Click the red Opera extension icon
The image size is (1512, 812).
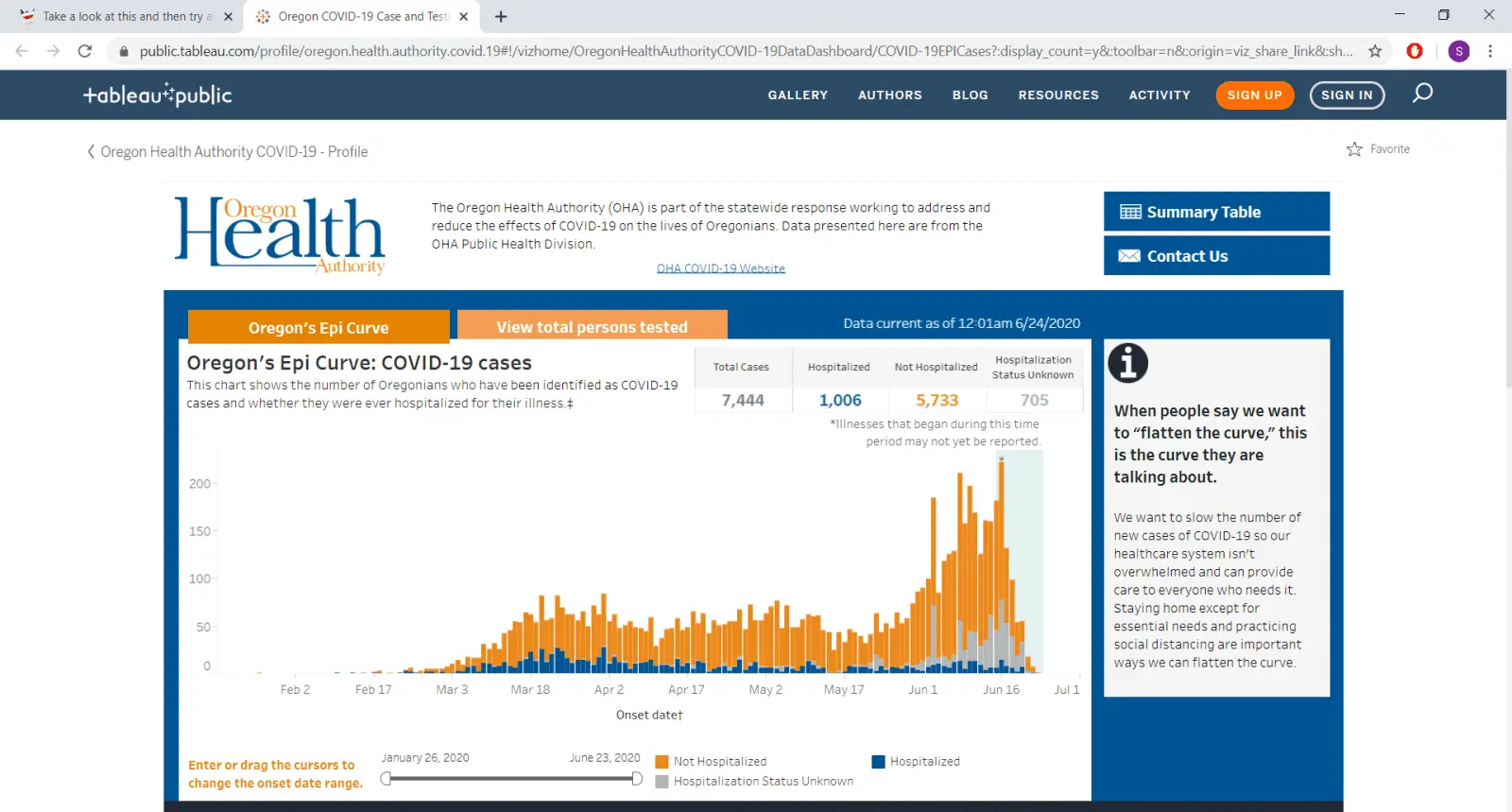click(x=1415, y=51)
